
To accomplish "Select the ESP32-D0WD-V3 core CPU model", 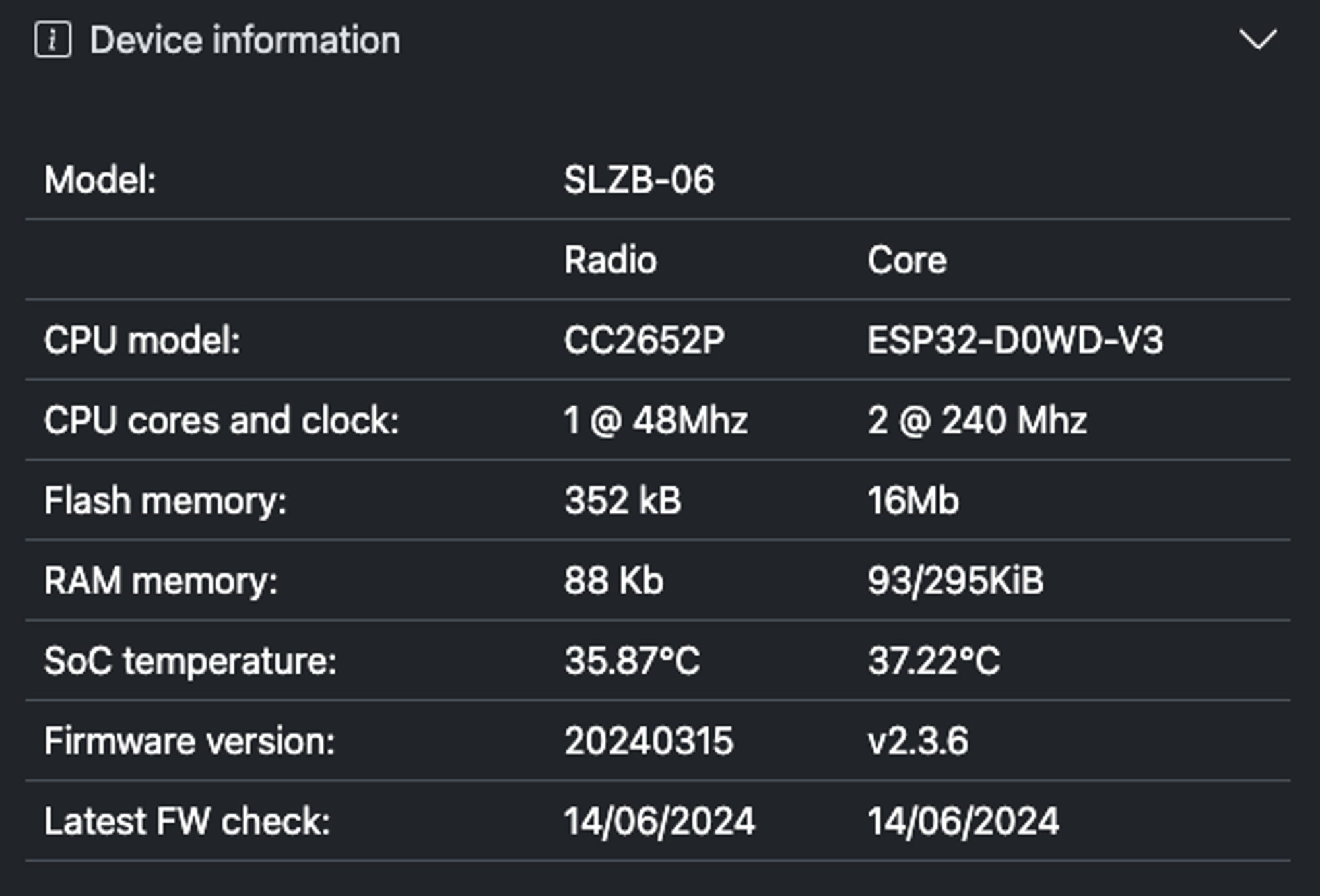I will click(x=1015, y=340).
